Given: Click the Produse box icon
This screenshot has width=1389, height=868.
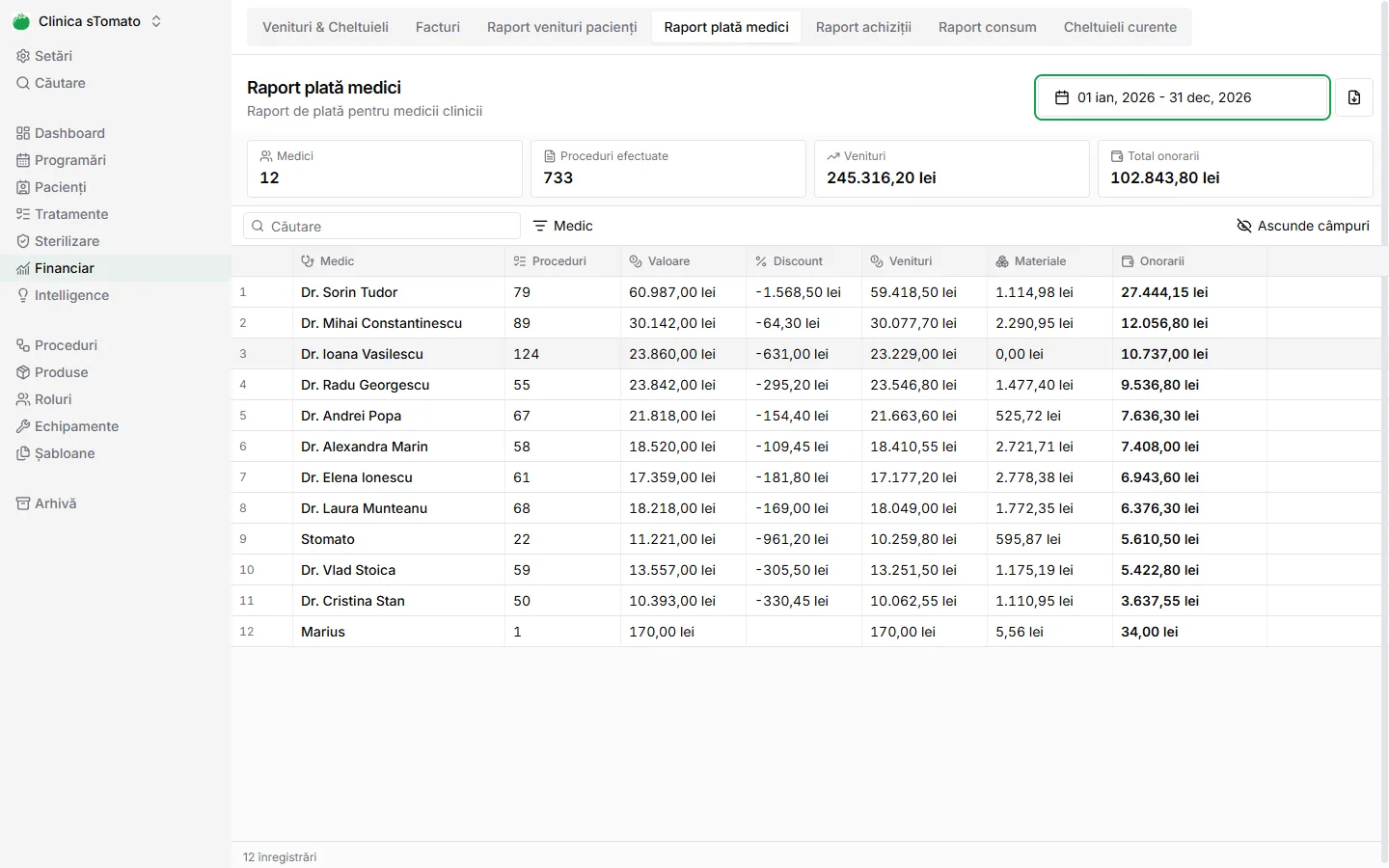Looking at the screenshot, I should [x=23, y=372].
